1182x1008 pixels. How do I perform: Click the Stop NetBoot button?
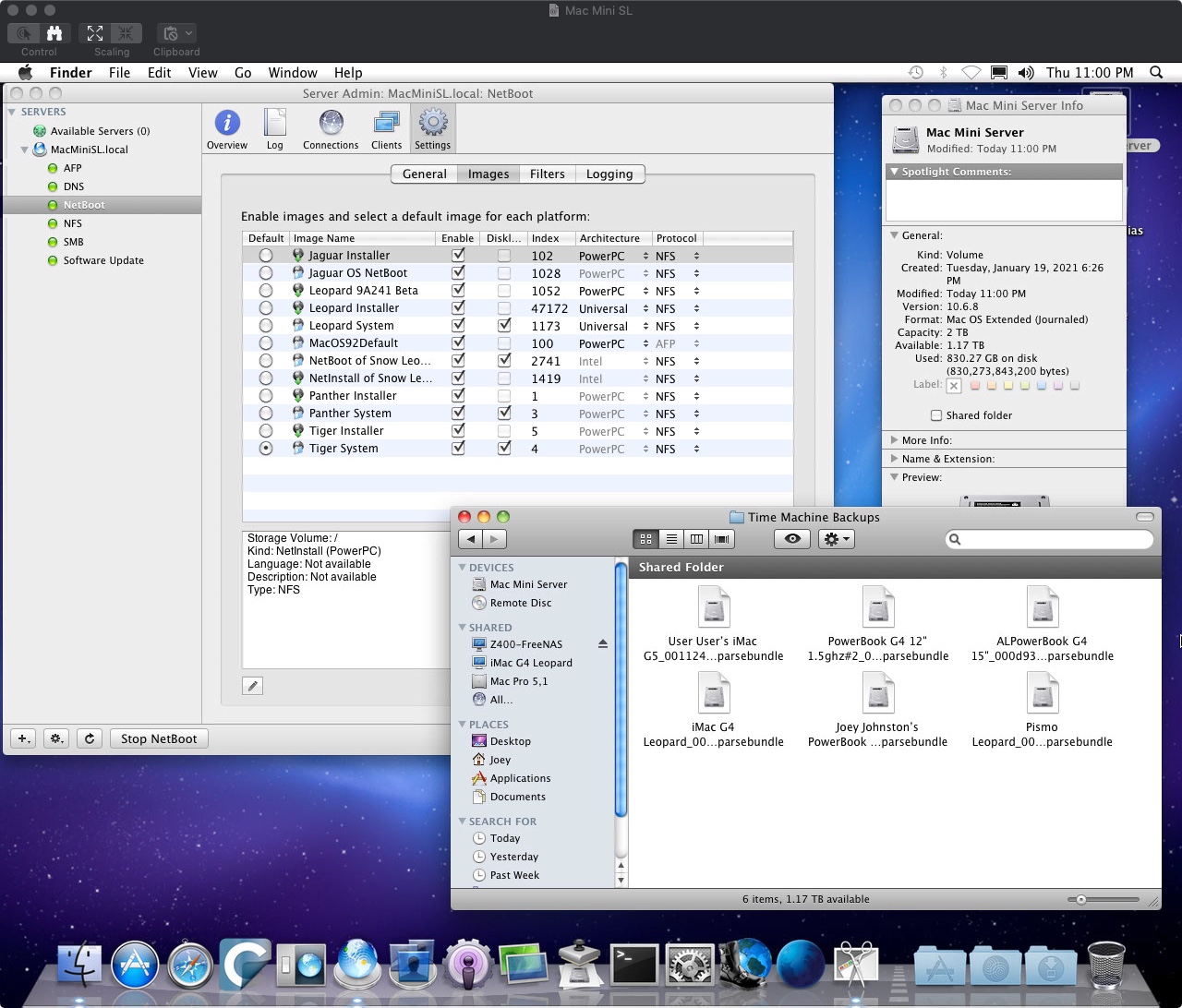click(x=159, y=738)
